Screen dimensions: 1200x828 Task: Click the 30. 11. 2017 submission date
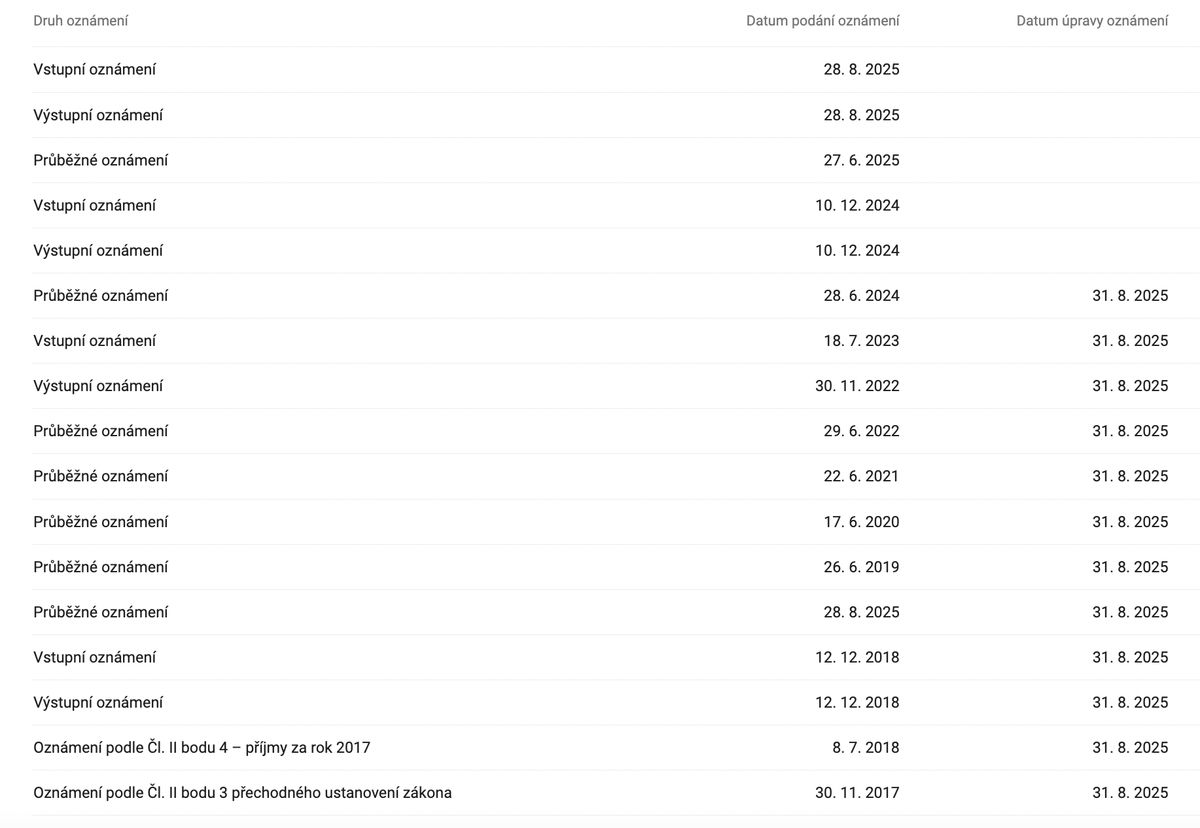[x=857, y=793]
